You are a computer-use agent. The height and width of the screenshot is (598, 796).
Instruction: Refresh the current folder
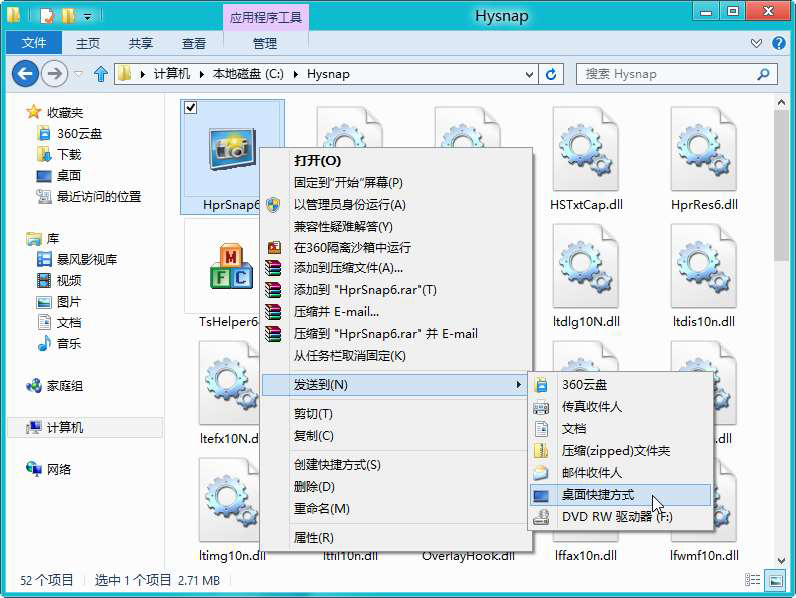pyautogui.click(x=551, y=75)
